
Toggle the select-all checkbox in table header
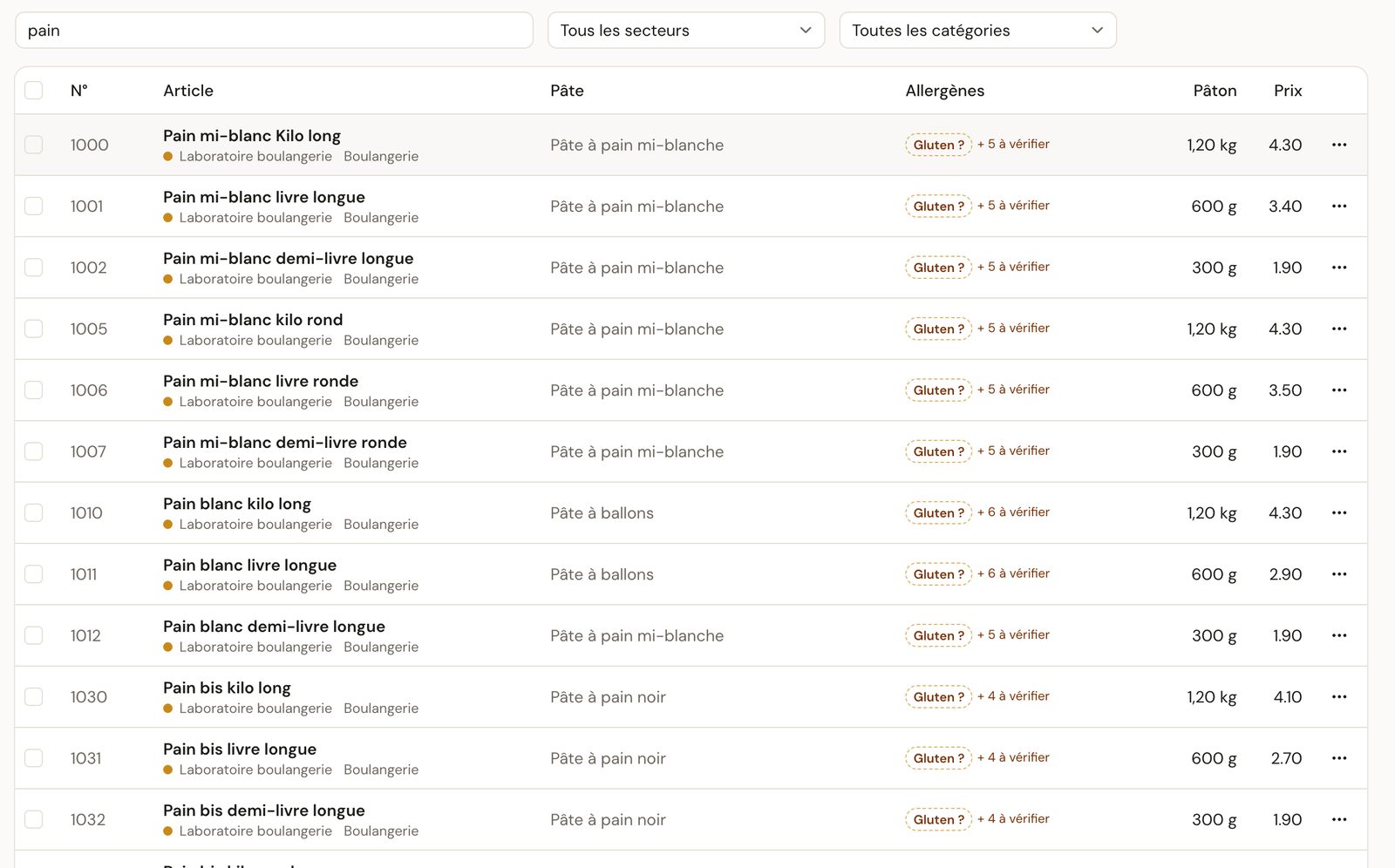click(x=34, y=90)
